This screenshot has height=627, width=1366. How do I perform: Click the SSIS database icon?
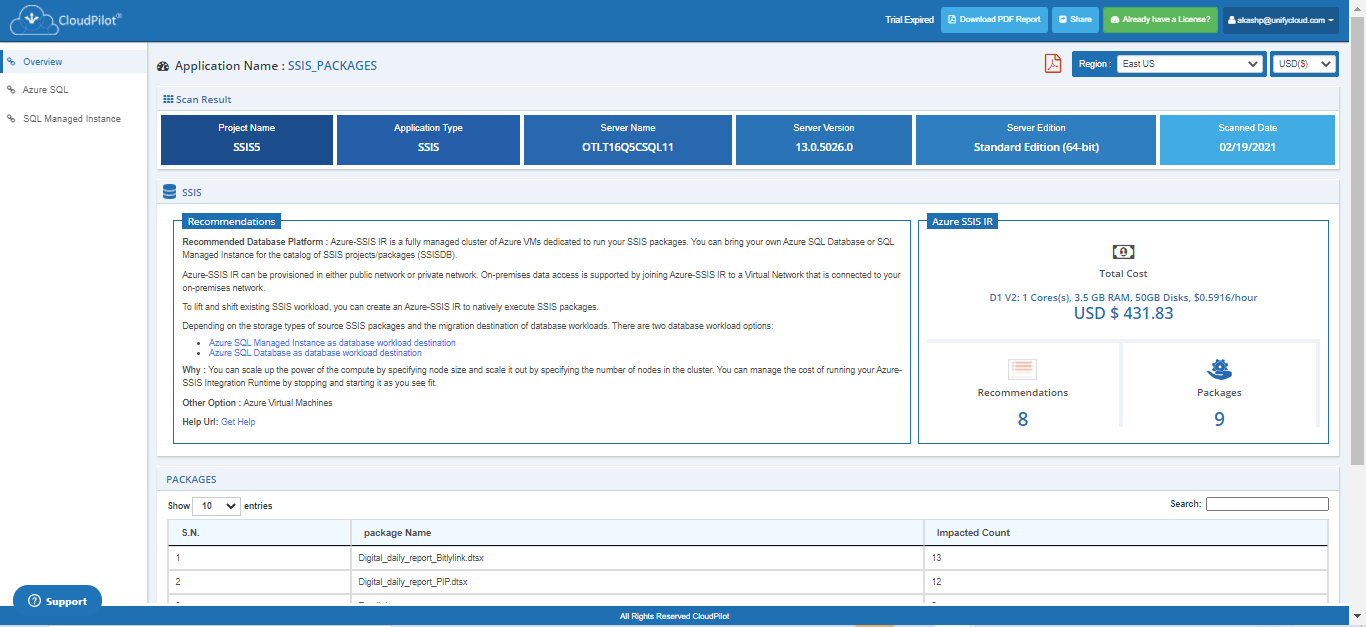169,192
